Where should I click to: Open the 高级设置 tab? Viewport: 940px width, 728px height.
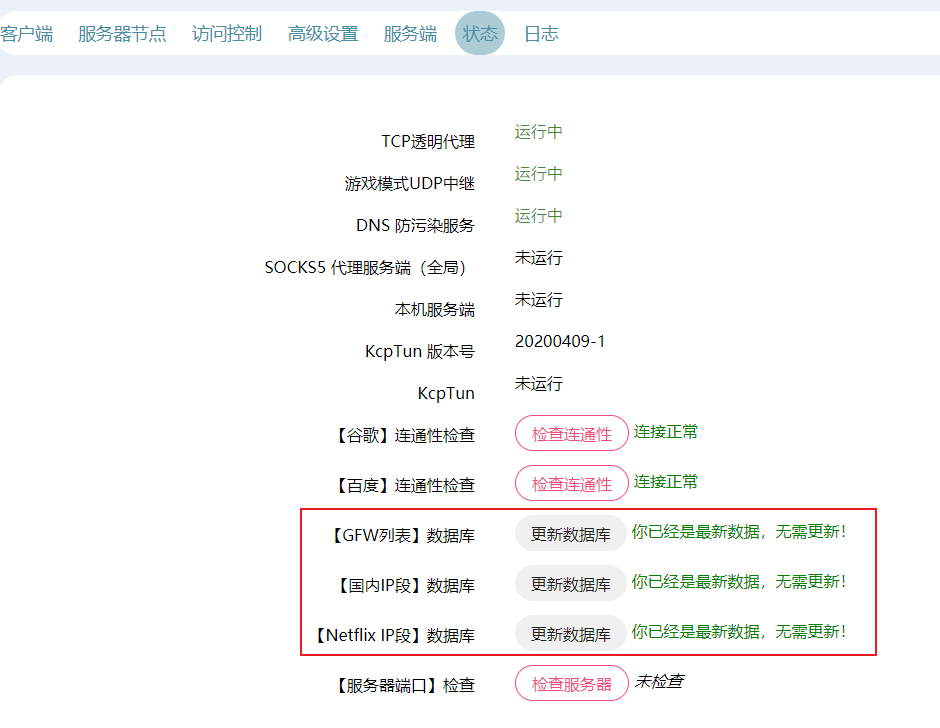tap(323, 34)
